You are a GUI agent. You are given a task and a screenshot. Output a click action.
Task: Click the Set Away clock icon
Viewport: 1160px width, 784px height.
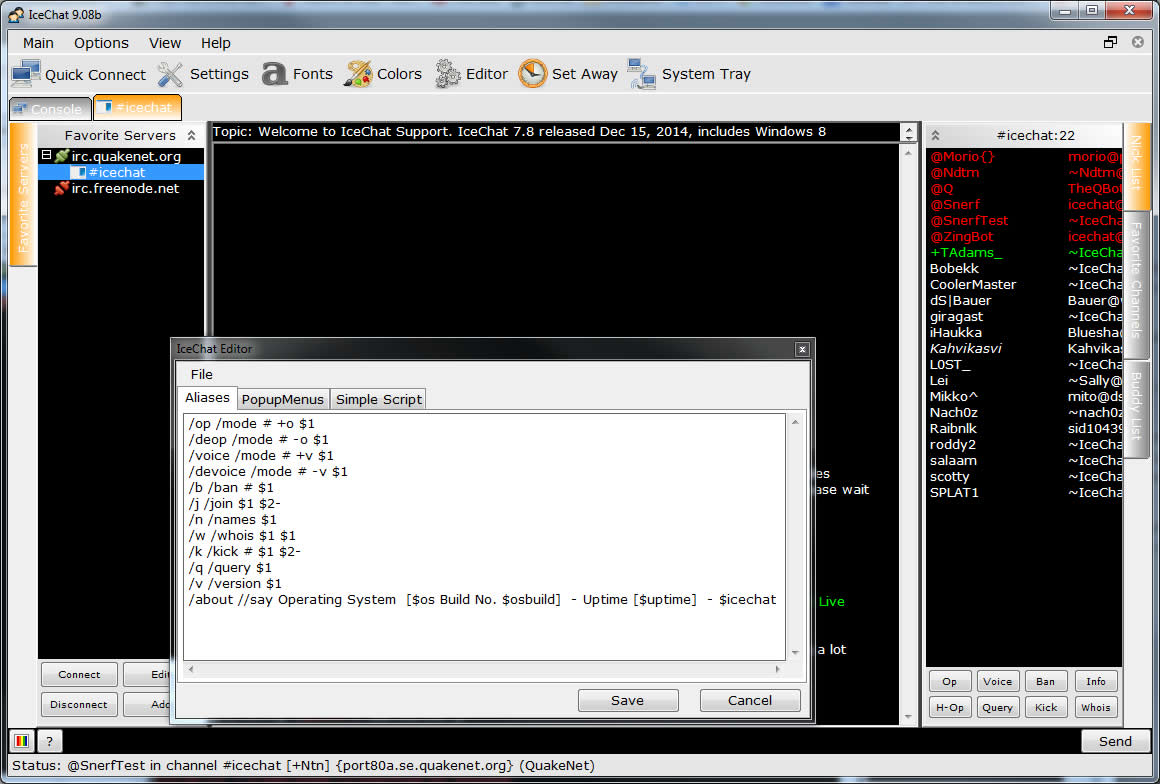coord(532,74)
